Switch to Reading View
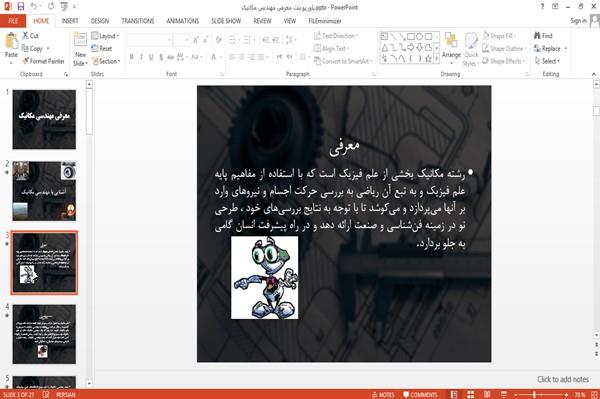This screenshot has width=600, height=399. [x=487, y=394]
